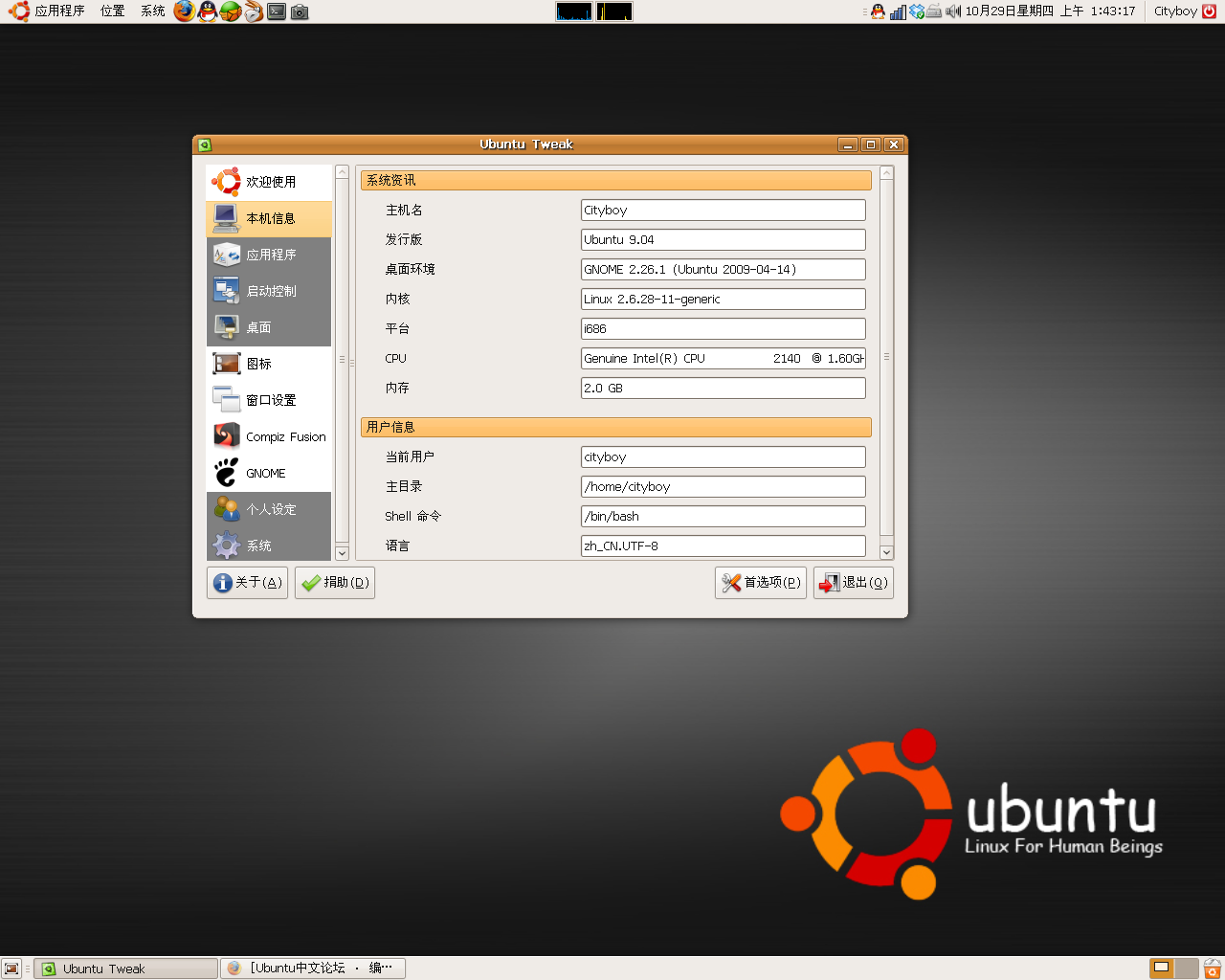This screenshot has height=980, width=1225.
Task: Click the Shell field /bin/bash
Action: 724,517
